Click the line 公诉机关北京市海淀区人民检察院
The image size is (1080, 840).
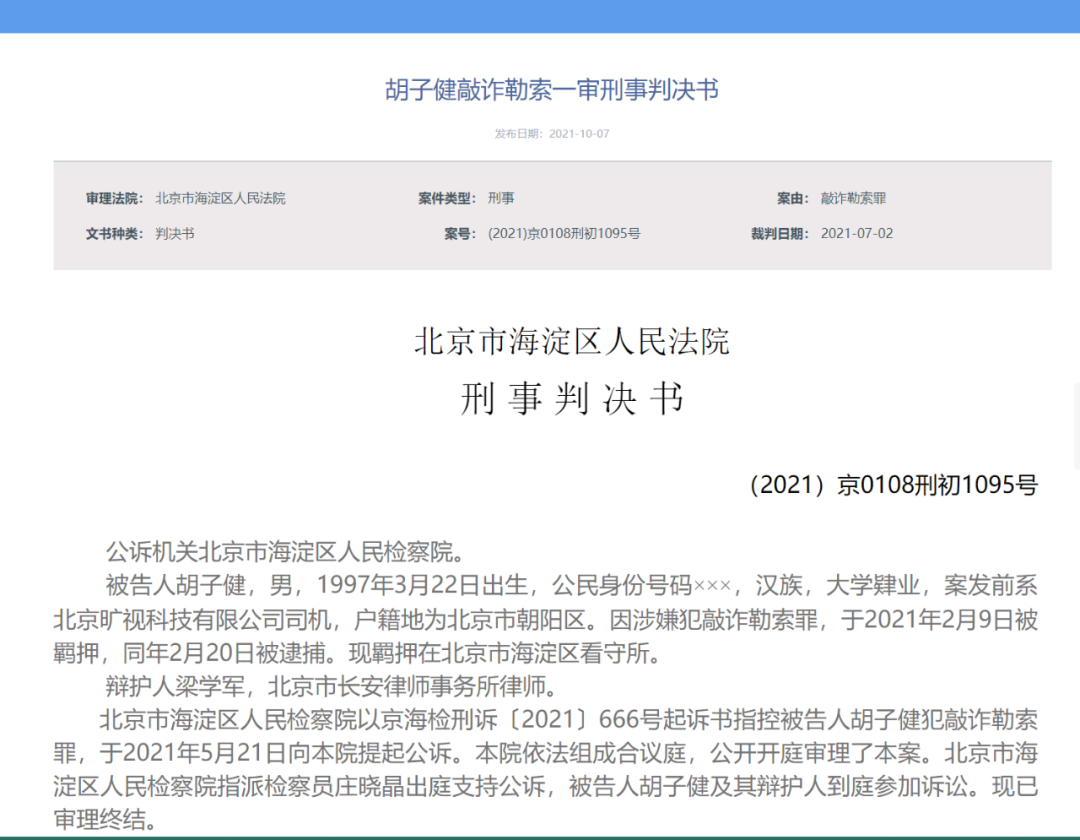click(x=287, y=552)
